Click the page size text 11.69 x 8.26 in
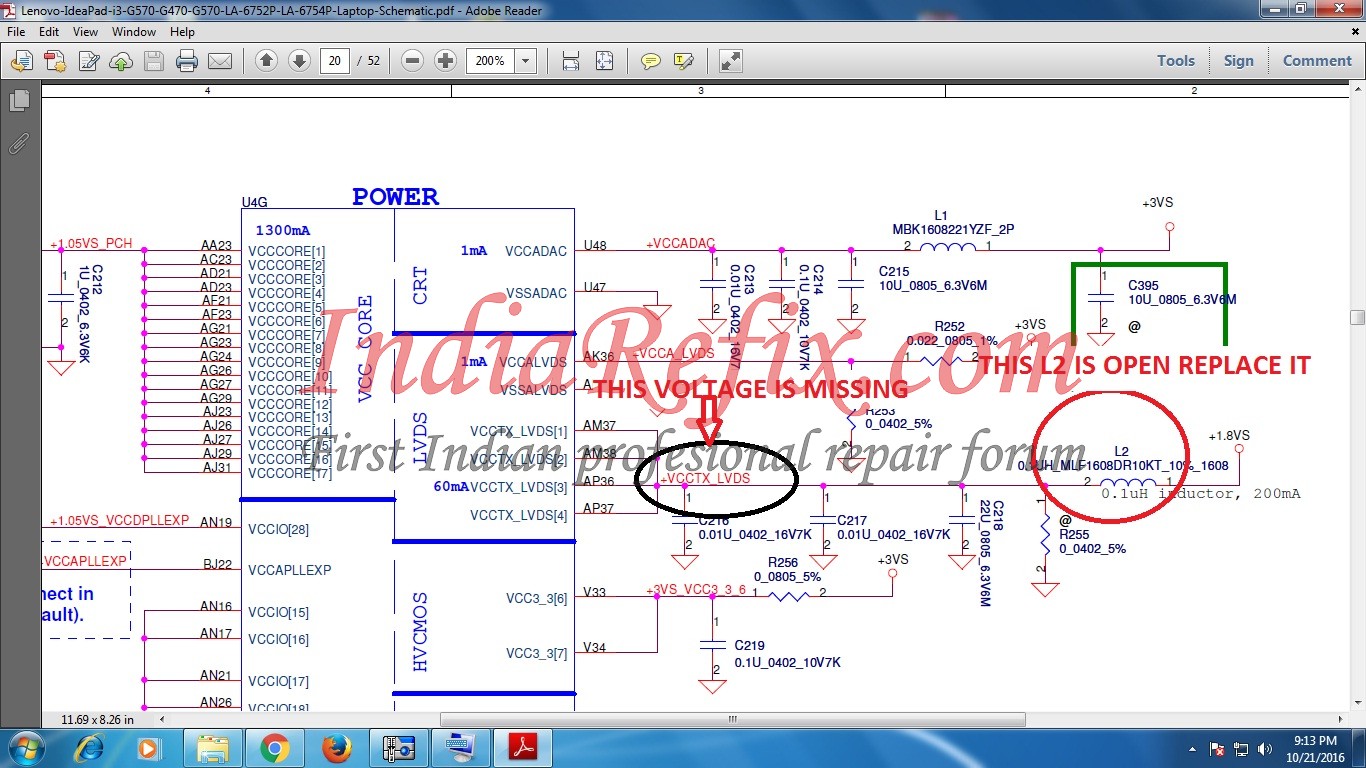 [97, 719]
